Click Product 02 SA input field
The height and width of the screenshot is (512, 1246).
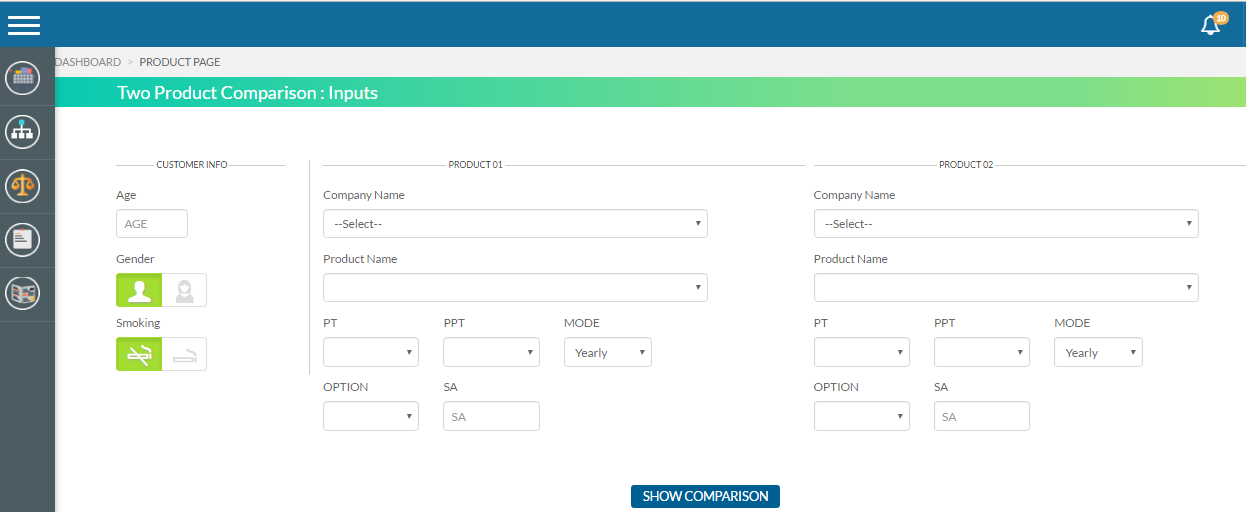[981, 416]
